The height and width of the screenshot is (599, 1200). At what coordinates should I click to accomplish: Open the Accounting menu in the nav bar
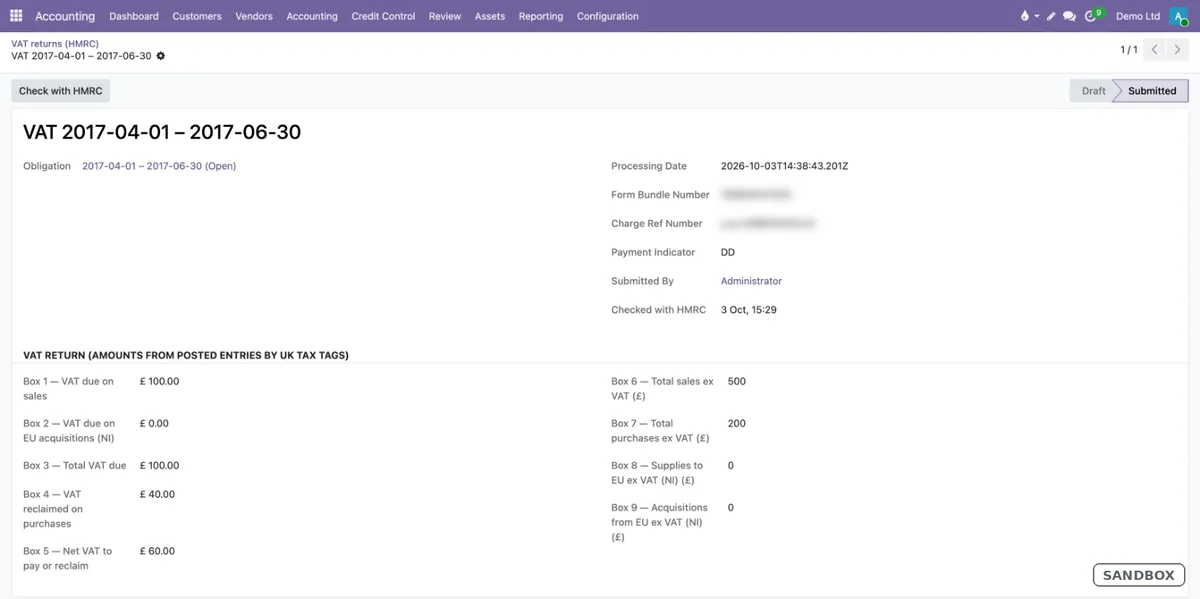click(x=312, y=16)
